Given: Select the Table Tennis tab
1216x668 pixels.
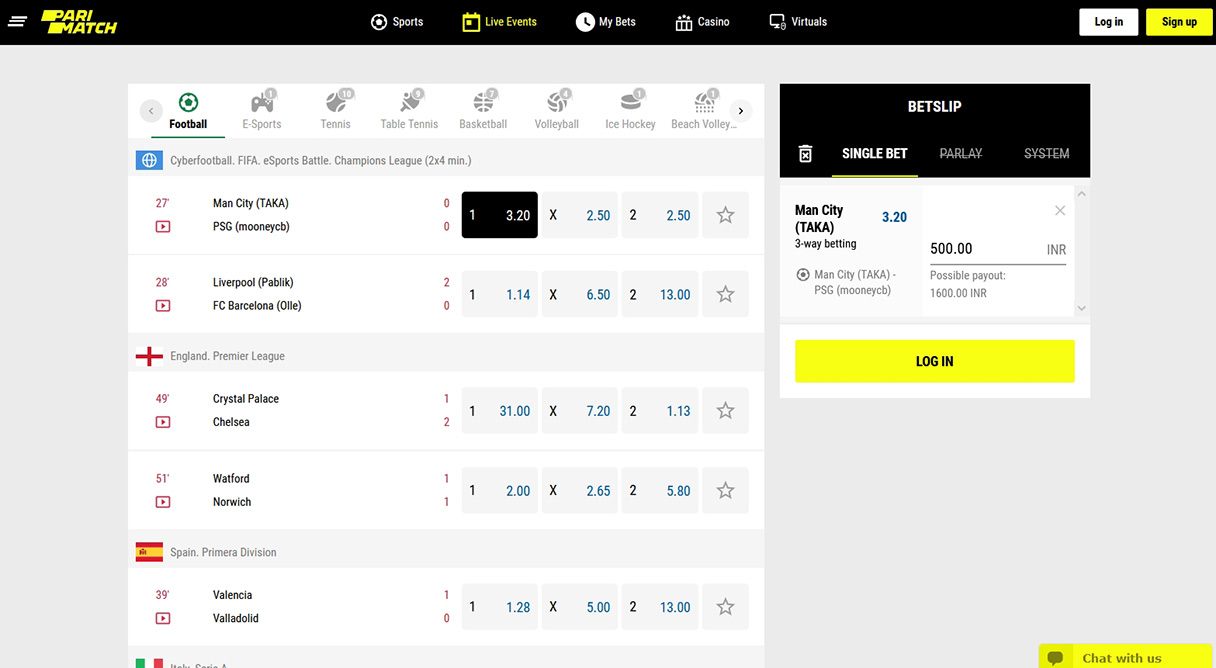Looking at the screenshot, I should click(409, 111).
